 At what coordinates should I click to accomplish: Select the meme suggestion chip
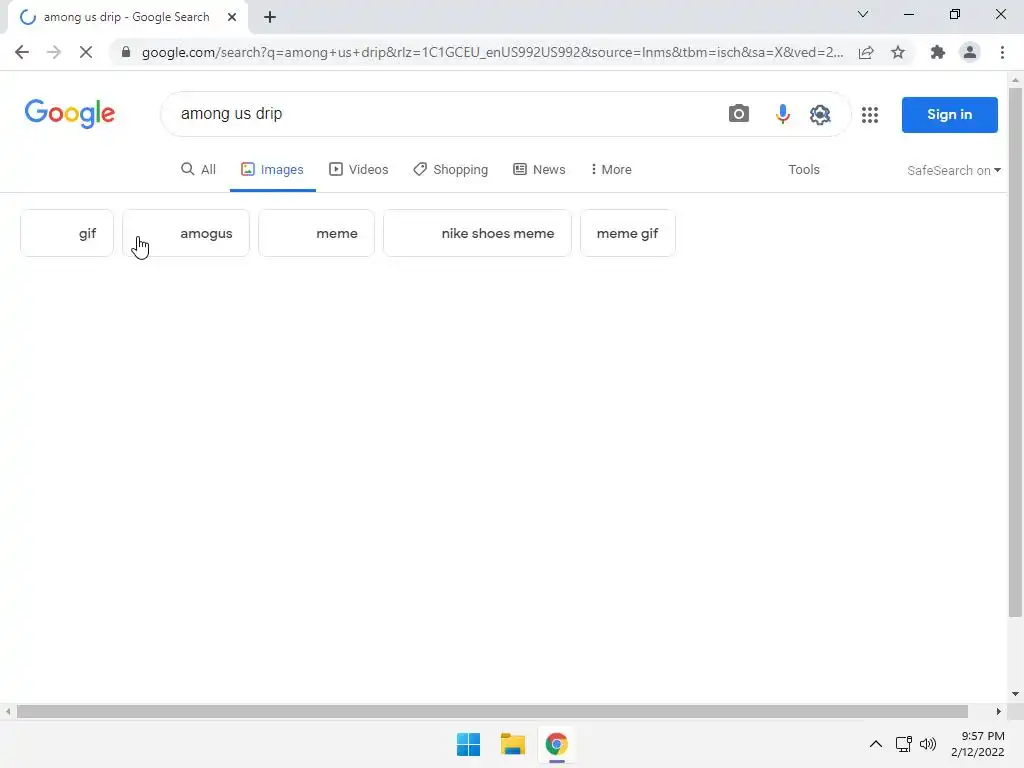(317, 233)
